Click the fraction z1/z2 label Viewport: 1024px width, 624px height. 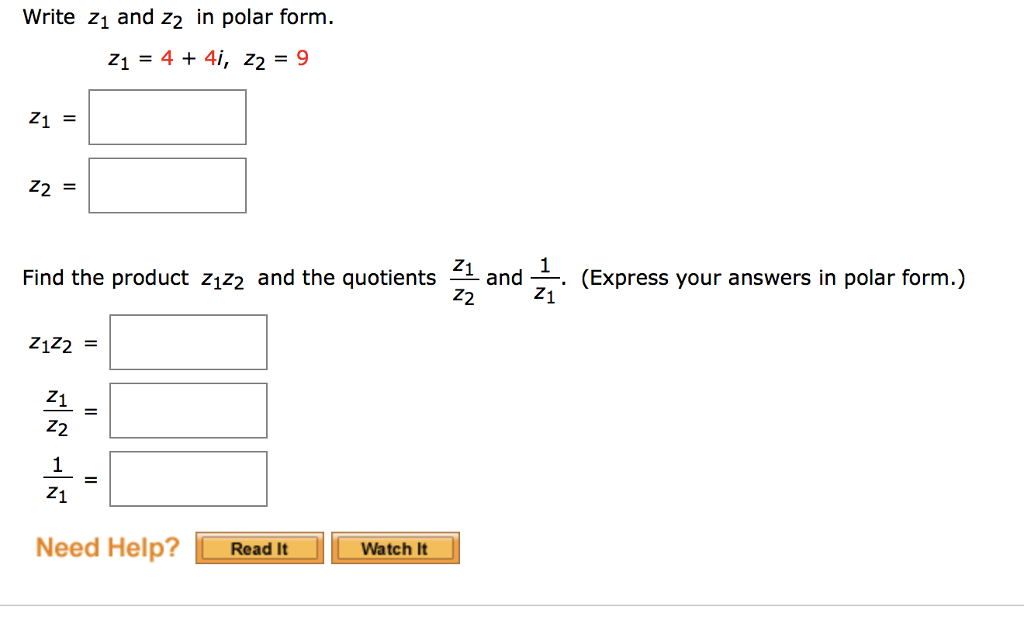[x=59, y=409]
